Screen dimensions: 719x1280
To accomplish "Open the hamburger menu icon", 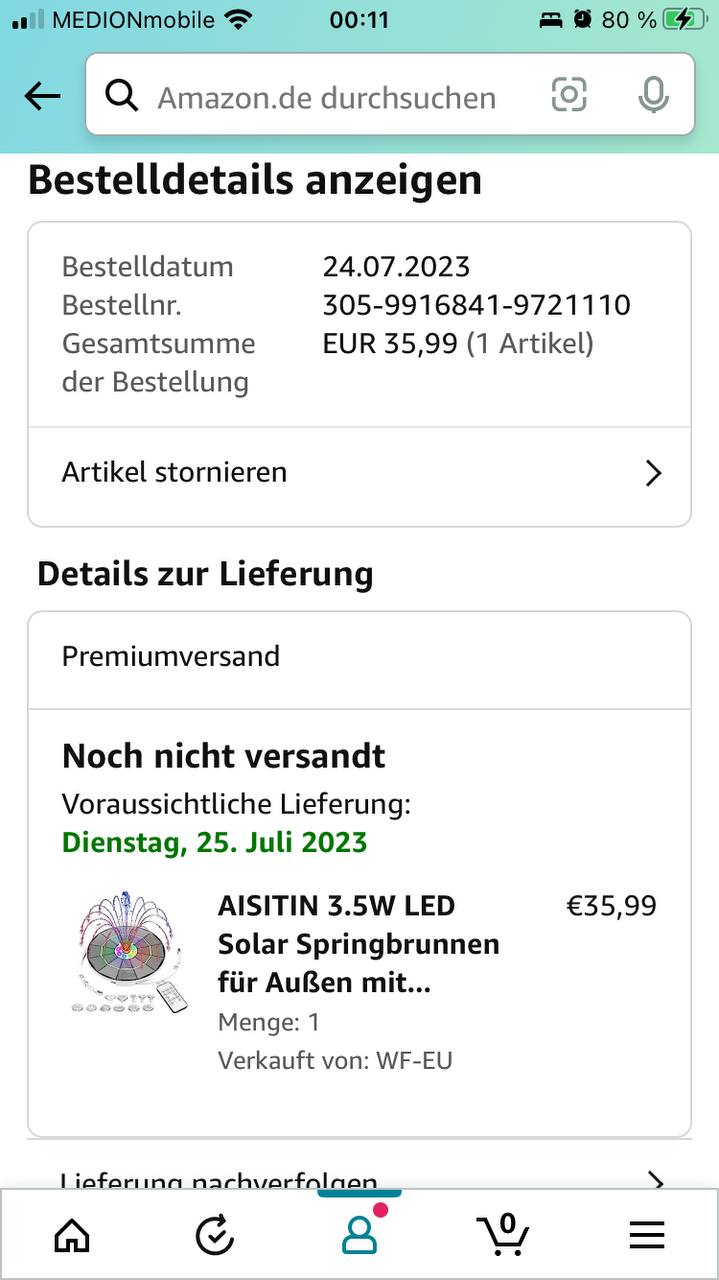I will tap(647, 1236).
